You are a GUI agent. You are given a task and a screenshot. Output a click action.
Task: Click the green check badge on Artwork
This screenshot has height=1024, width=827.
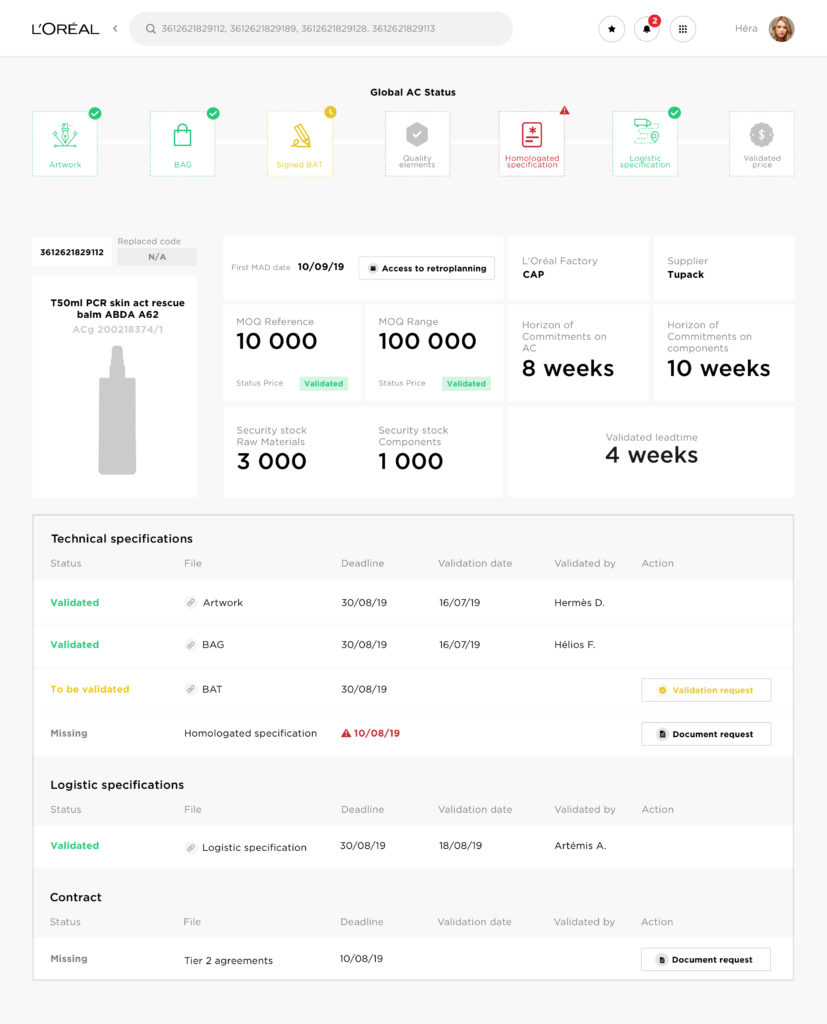point(95,113)
